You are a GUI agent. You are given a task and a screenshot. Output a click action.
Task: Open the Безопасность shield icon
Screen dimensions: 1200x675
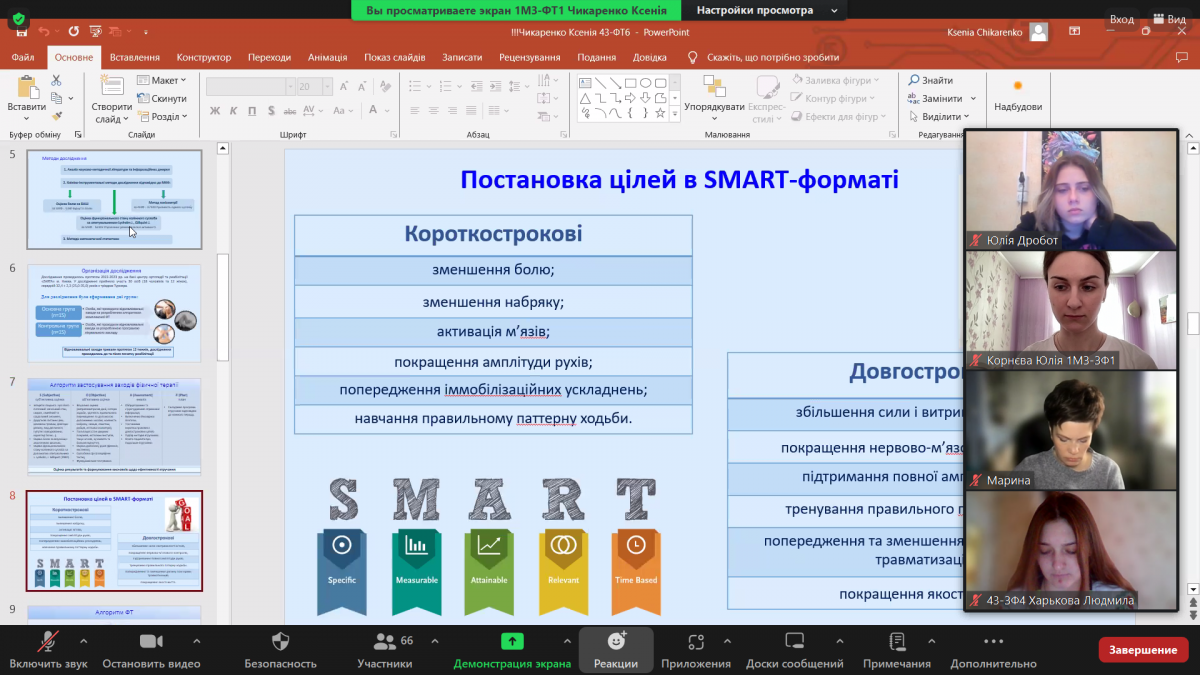pyautogui.click(x=280, y=641)
